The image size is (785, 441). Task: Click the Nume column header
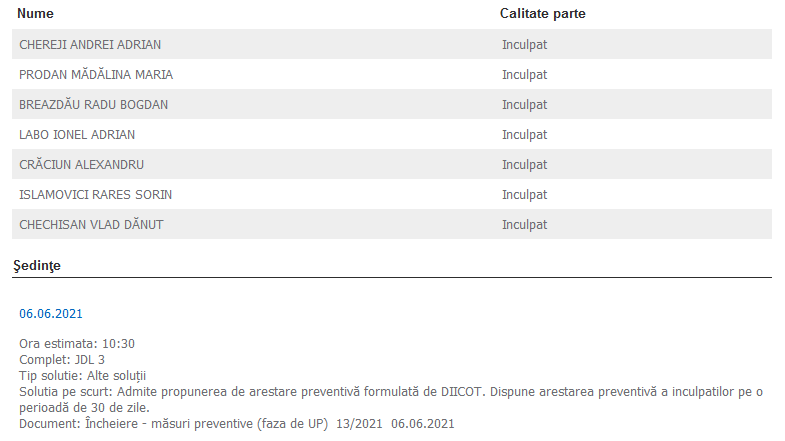[35, 14]
